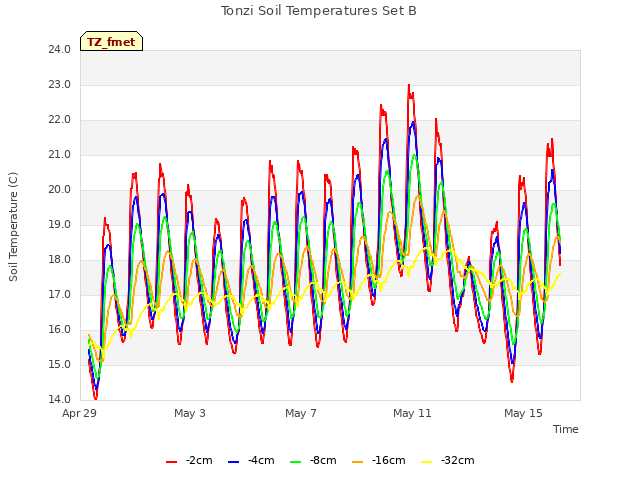Click the May 11 x-axis tick label
The height and width of the screenshot is (480, 640).
coord(412,413)
